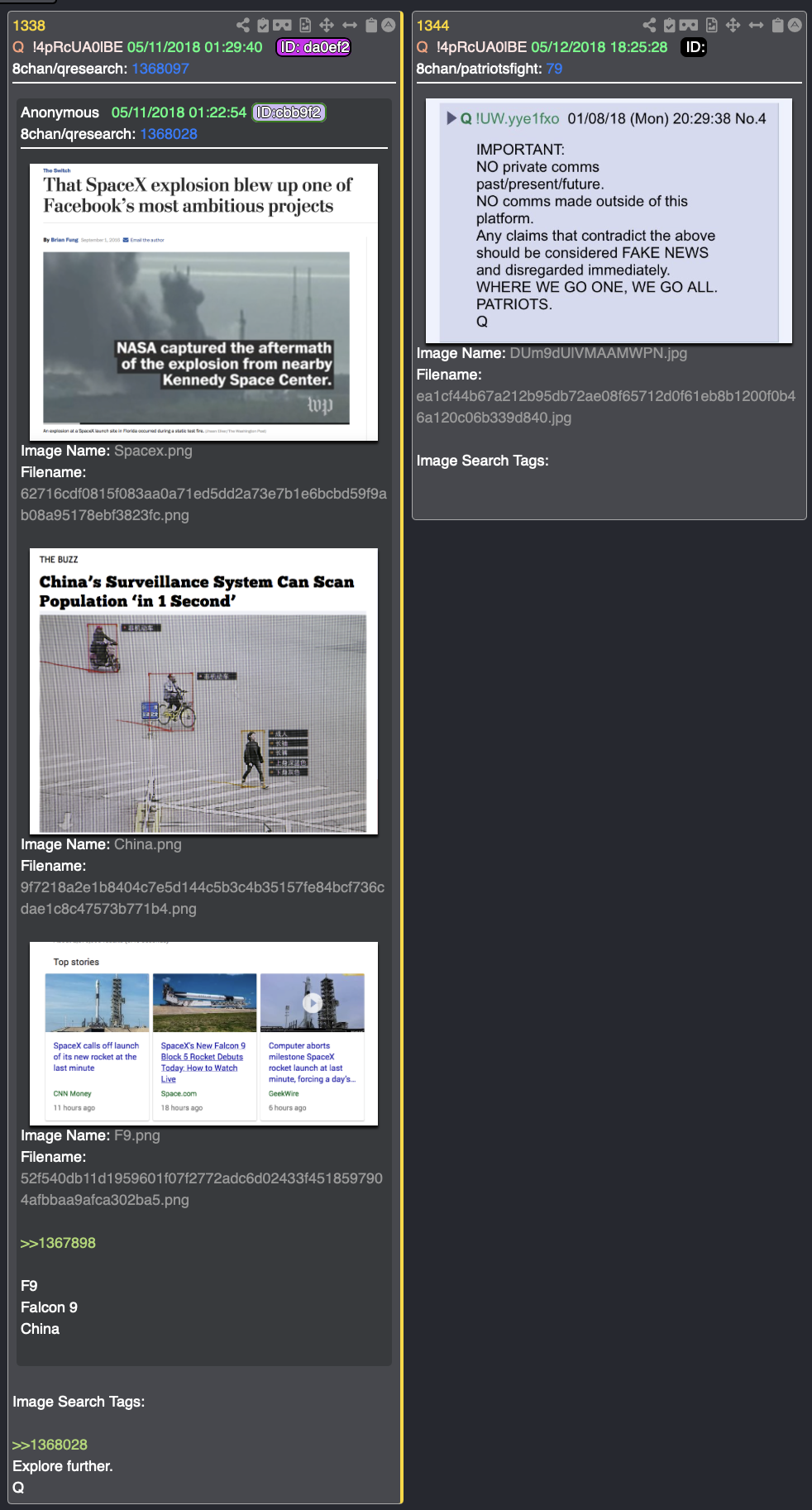The height and width of the screenshot is (1510, 812).
Task: Click the Spacex filename hash starting 62716cdf
Action: (203, 504)
